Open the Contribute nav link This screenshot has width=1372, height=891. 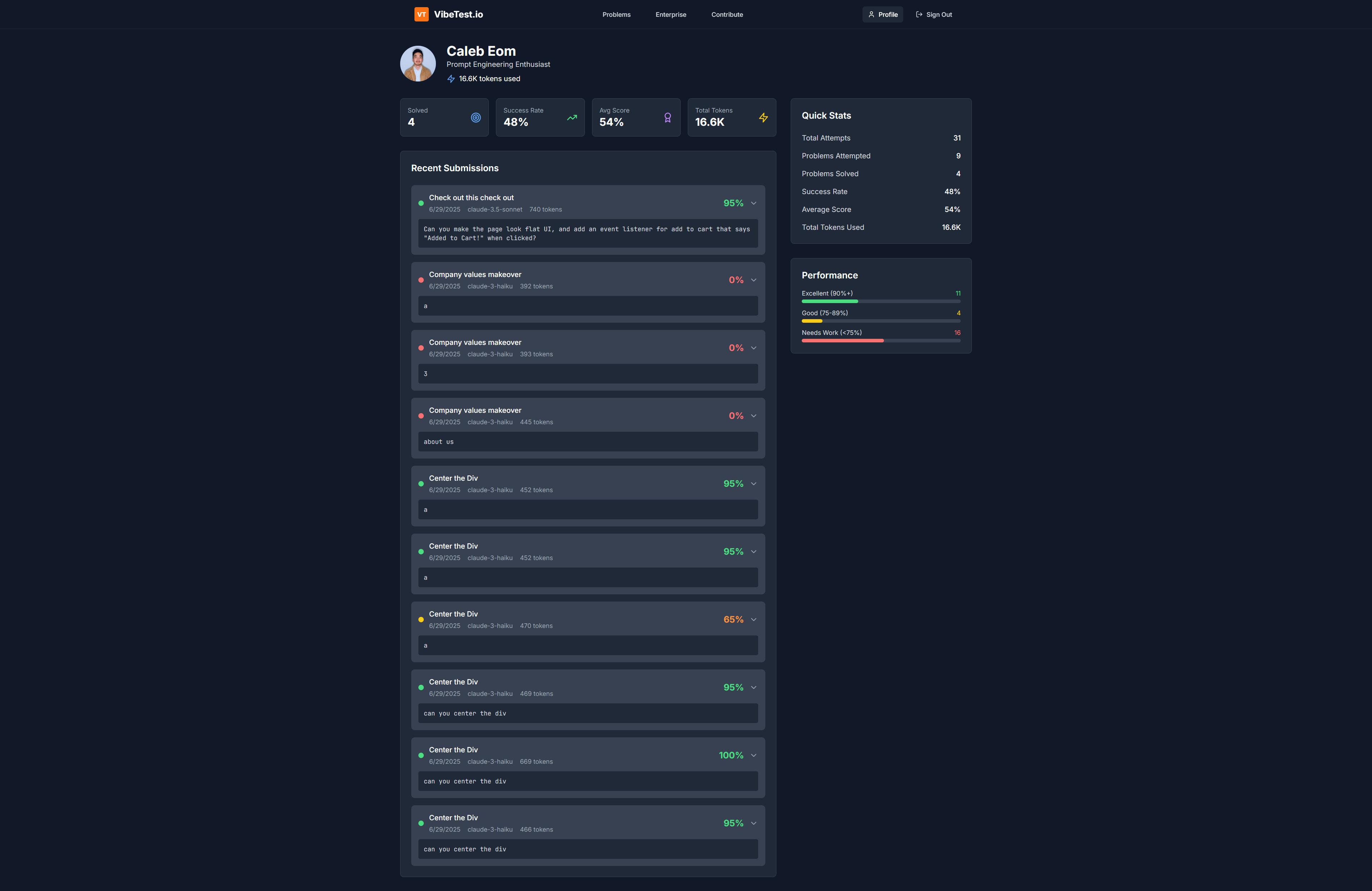click(727, 14)
